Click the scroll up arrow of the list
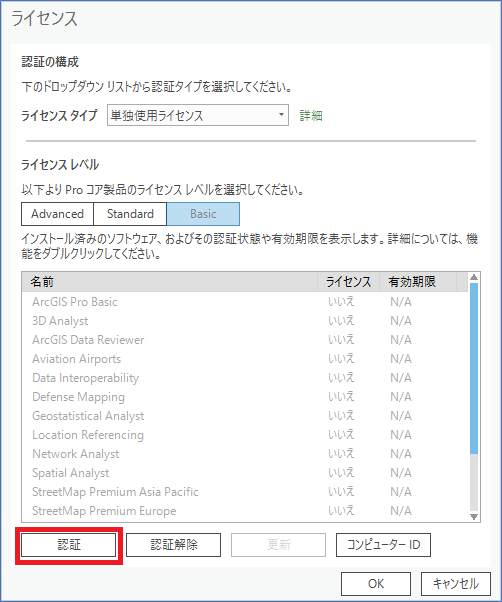The width and height of the screenshot is (502, 602). (474, 277)
